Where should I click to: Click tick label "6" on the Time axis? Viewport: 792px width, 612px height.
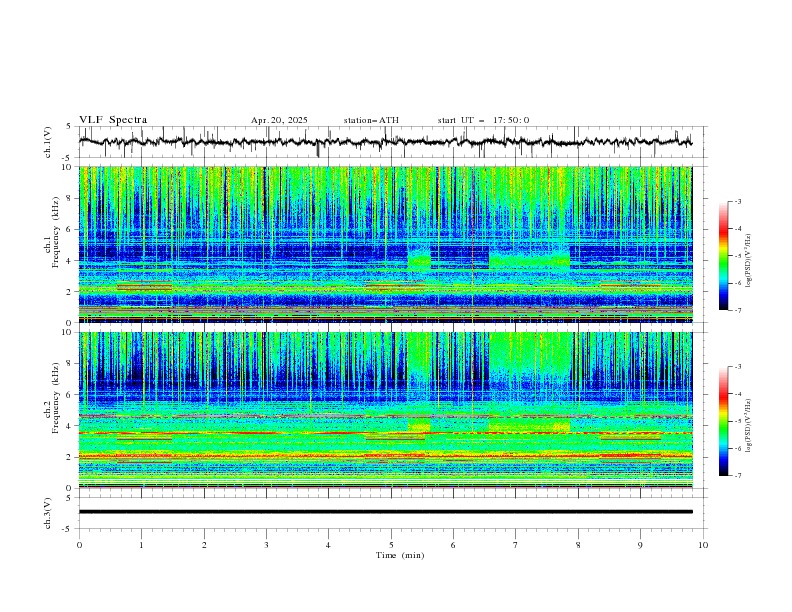453,545
